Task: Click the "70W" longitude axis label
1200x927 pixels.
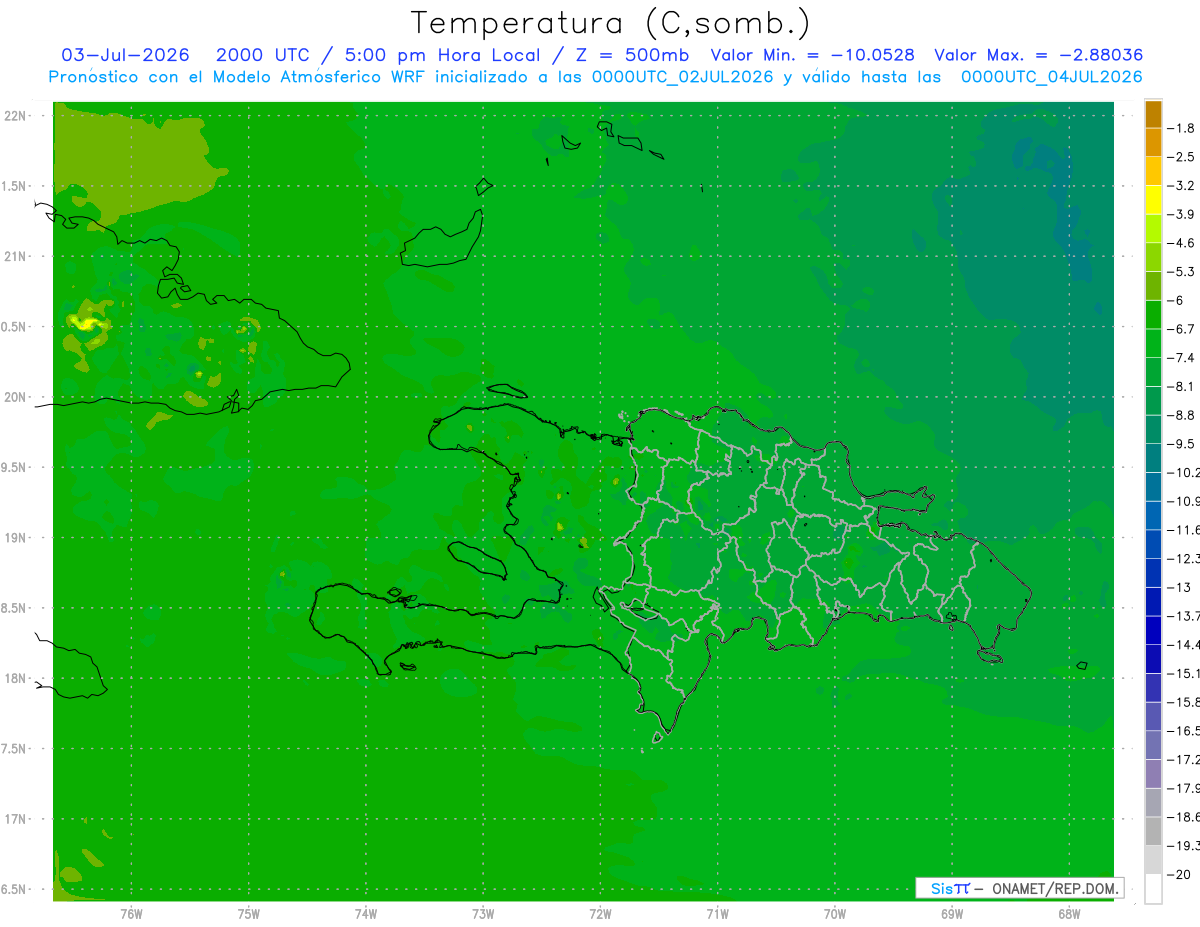Action: [x=835, y=913]
